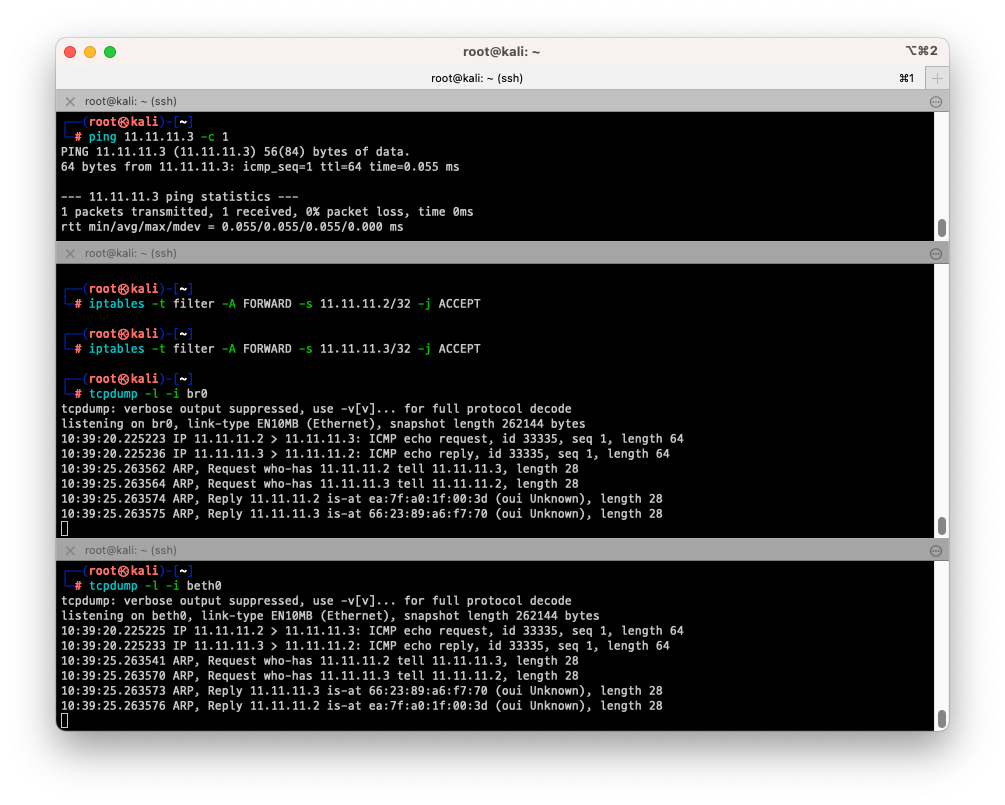Click the PING 11.11.11.3 56(84) bytes line
Viewport: 1005px width, 805px height.
[x=235, y=152]
